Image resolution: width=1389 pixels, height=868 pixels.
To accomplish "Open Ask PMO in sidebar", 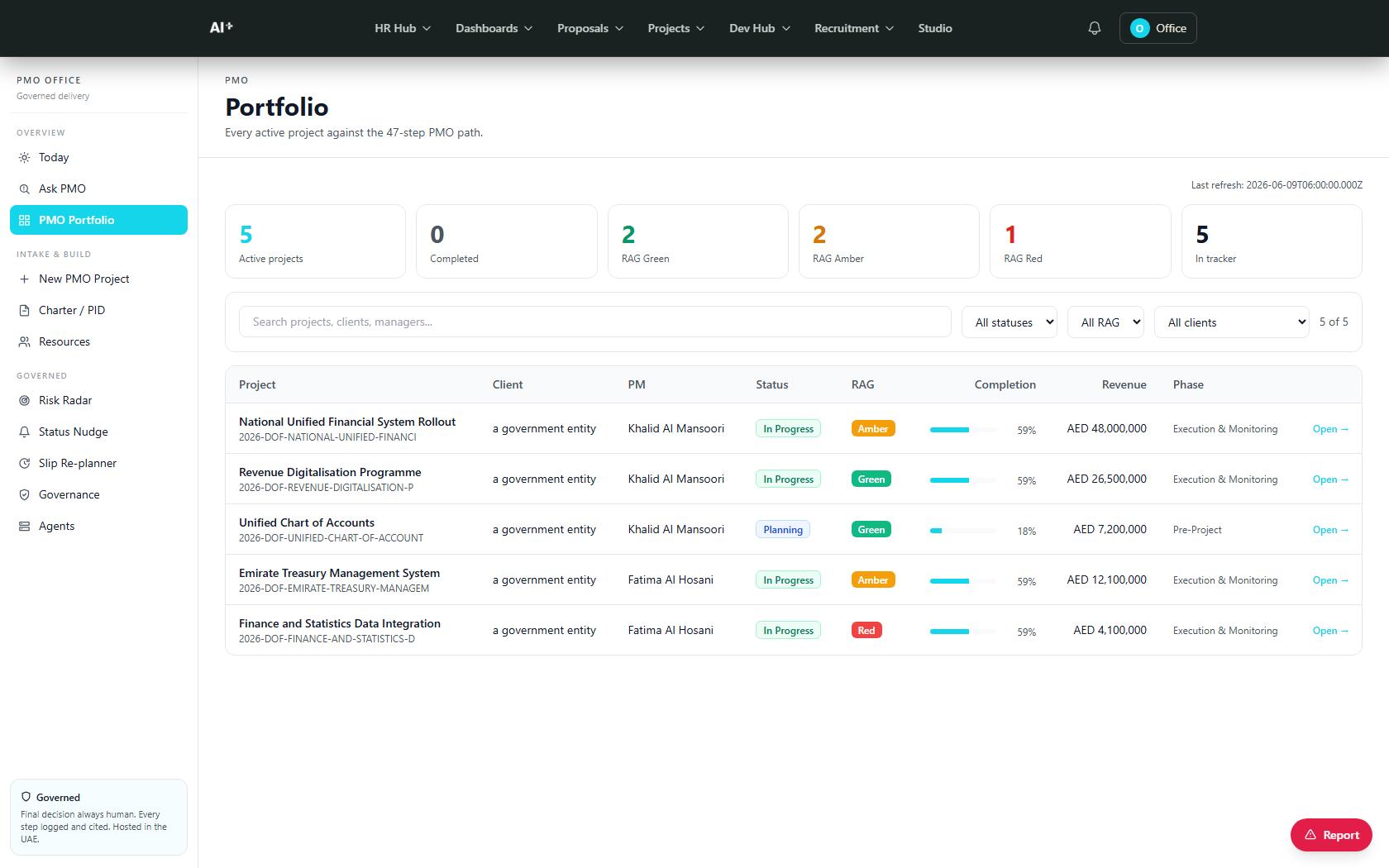I will click(x=98, y=188).
